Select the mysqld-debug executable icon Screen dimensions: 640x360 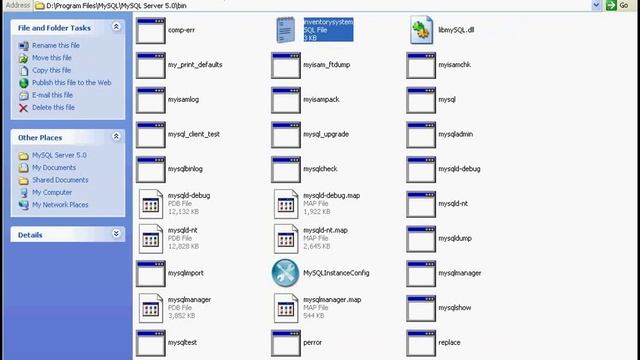(421, 169)
